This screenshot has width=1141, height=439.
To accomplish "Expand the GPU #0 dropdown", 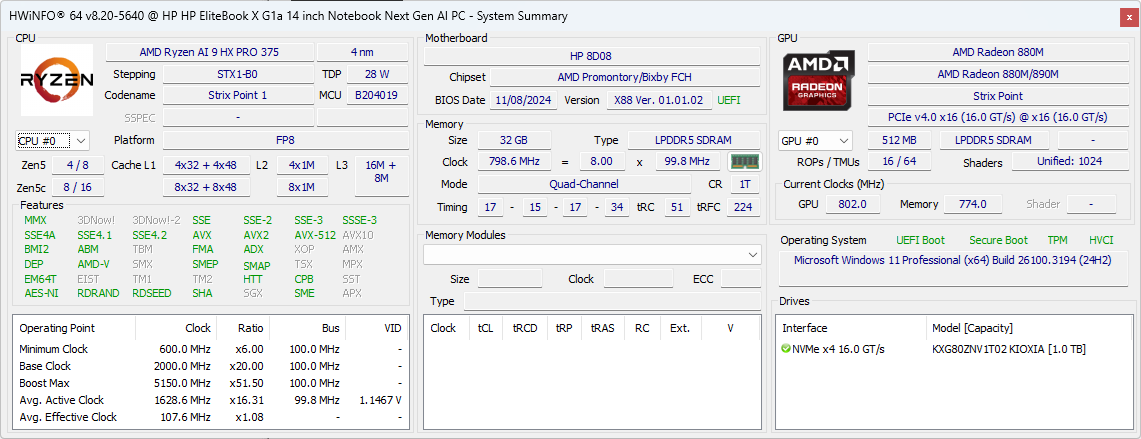I will point(815,141).
